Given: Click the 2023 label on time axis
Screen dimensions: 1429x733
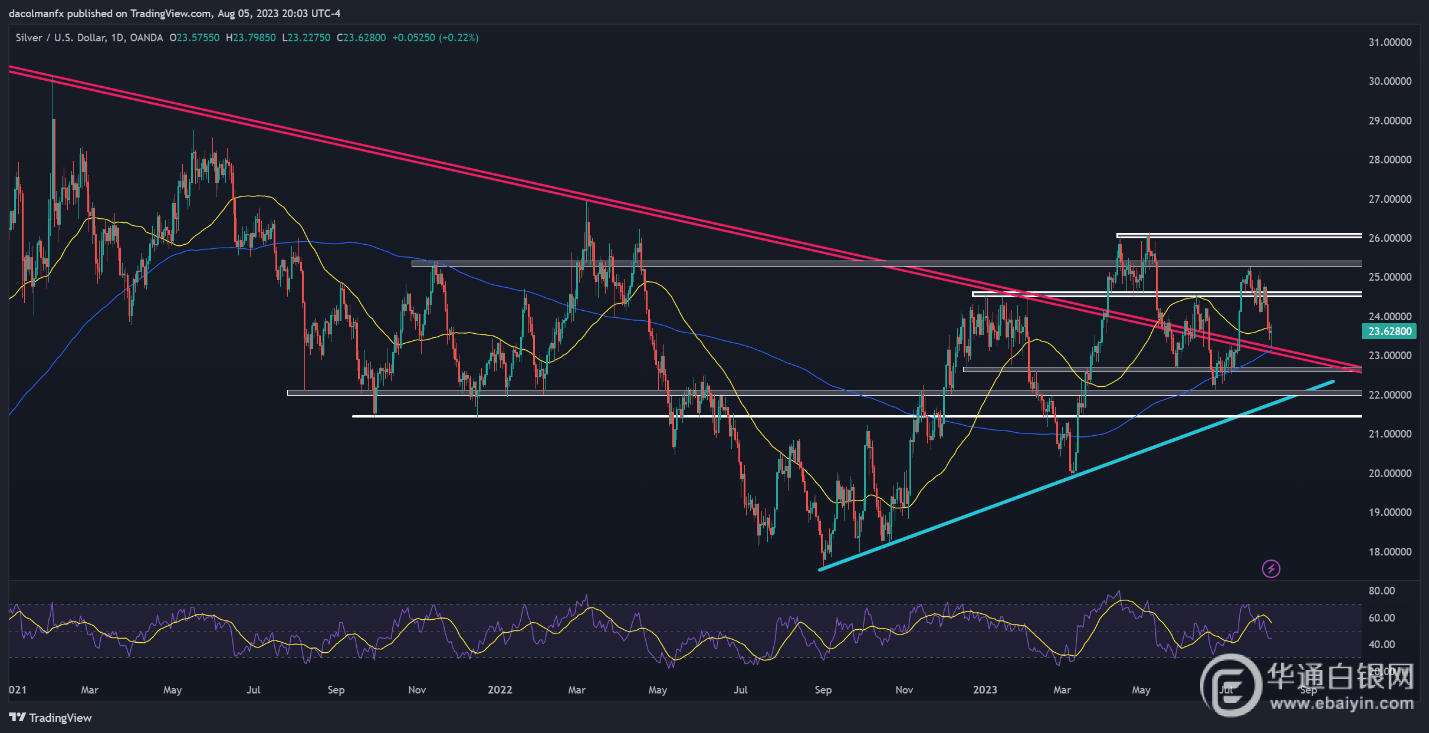Looking at the screenshot, I should 984,690.
